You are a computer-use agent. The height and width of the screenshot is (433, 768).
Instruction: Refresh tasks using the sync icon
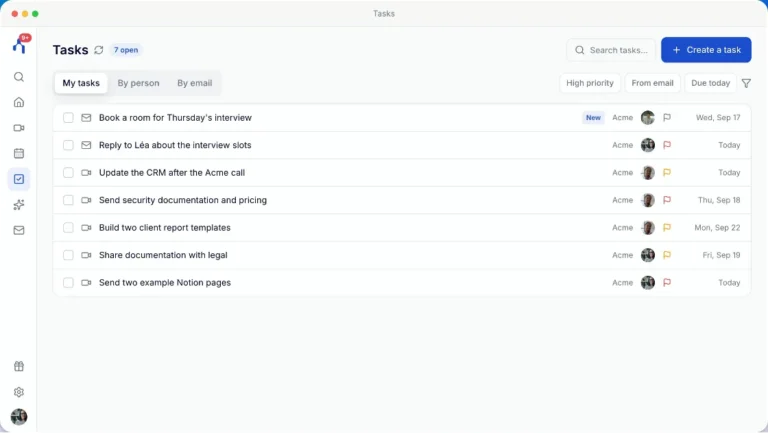(98, 50)
